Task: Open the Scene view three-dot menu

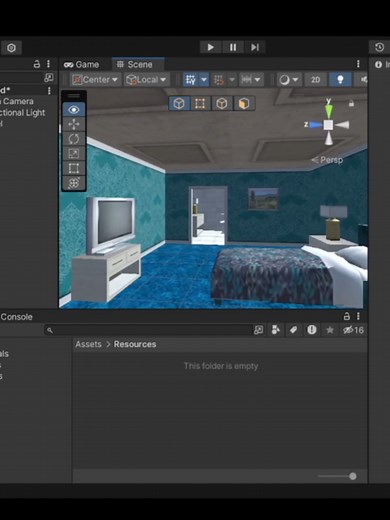Action: 358,64
